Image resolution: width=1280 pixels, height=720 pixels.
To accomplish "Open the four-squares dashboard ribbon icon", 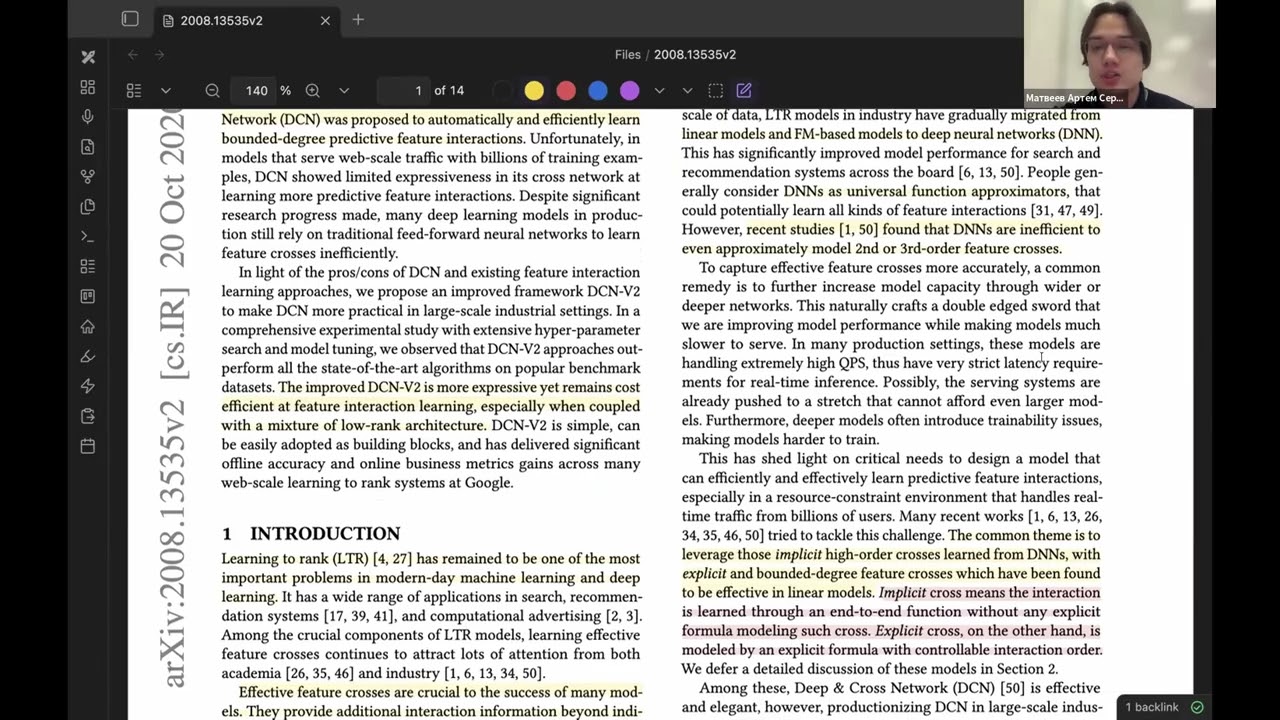I will [88, 87].
